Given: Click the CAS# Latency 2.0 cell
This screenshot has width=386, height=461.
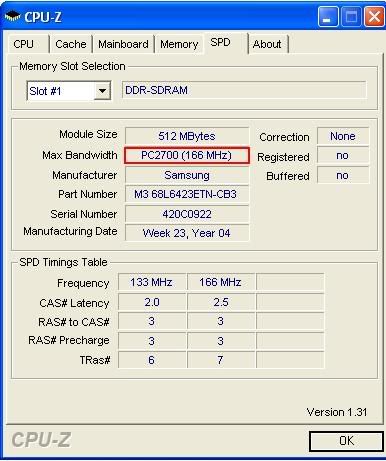Looking at the screenshot, I should (152, 302).
